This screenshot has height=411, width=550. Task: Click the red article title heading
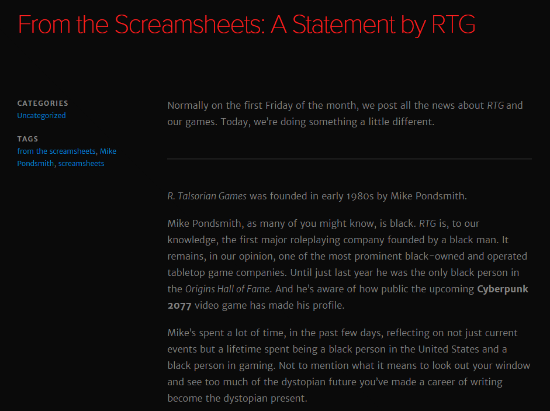tap(247, 25)
